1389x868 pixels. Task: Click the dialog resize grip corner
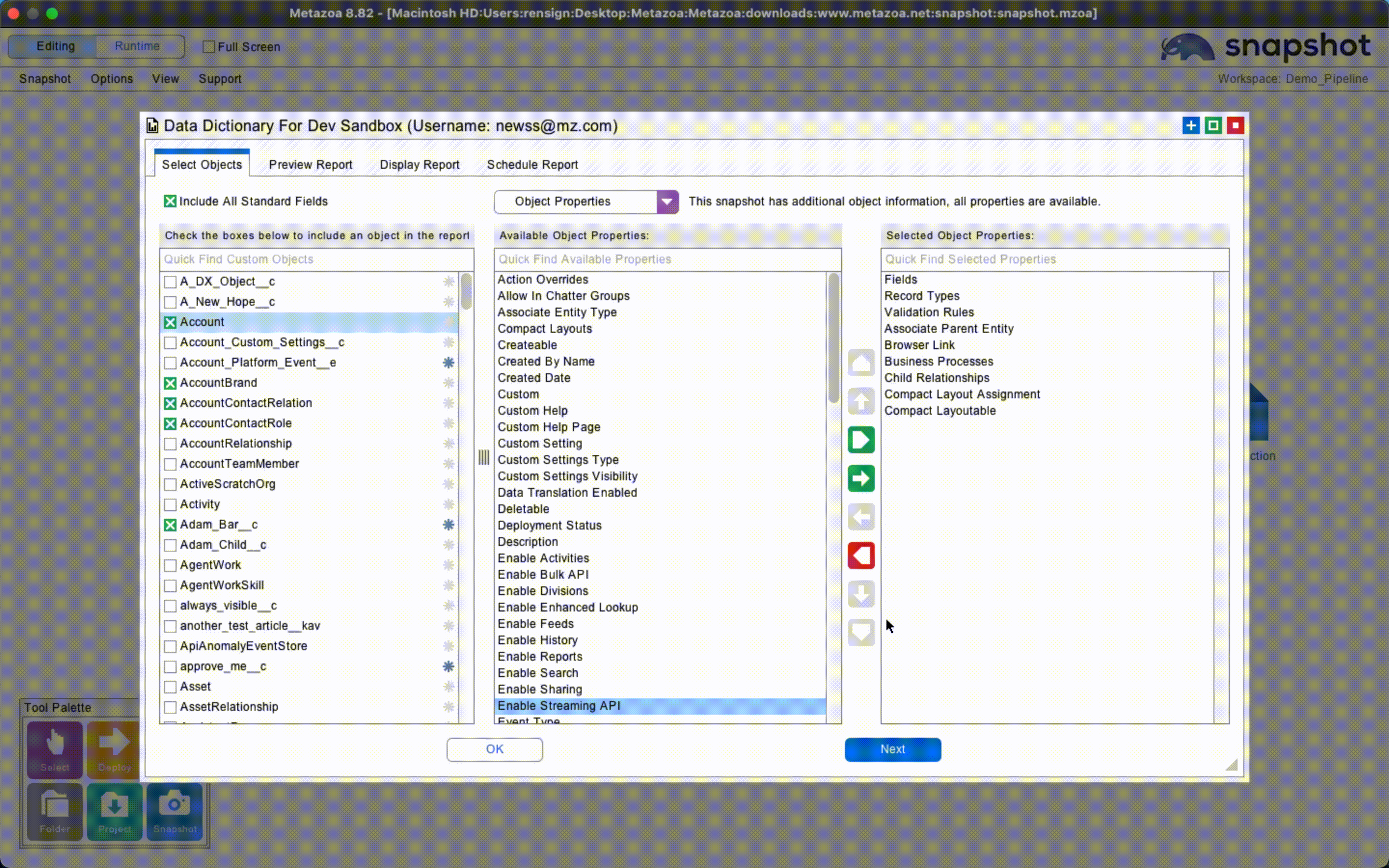(x=1231, y=764)
